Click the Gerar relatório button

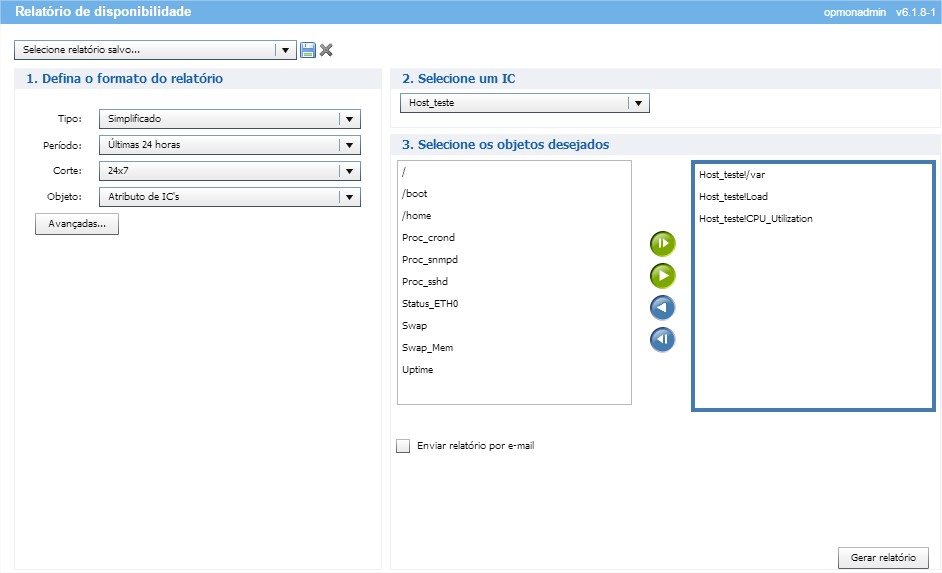point(882,557)
